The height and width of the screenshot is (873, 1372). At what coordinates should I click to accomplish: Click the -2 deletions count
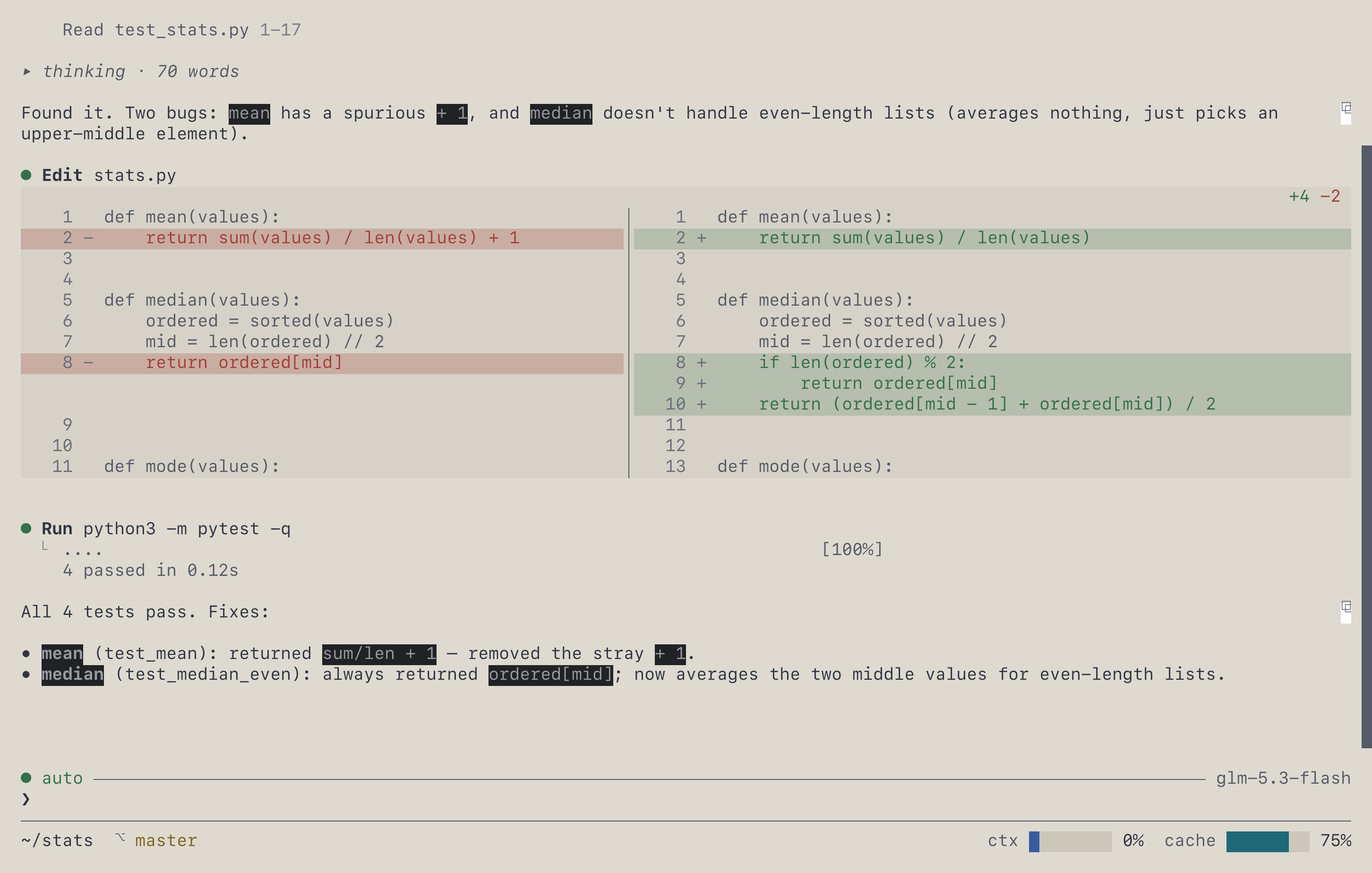(x=1330, y=196)
